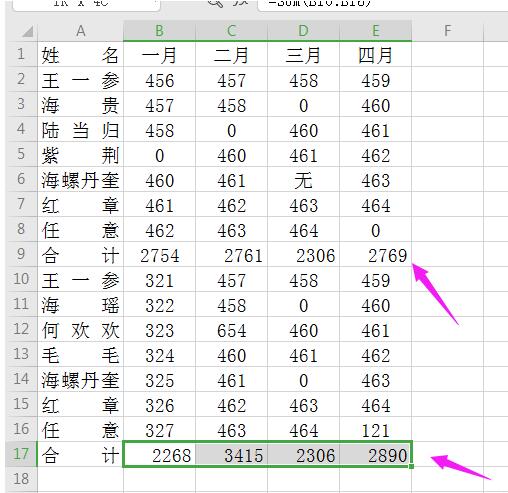The image size is (508, 493).
Task: Click 合计 label in row 9
Action: click(x=80, y=254)
